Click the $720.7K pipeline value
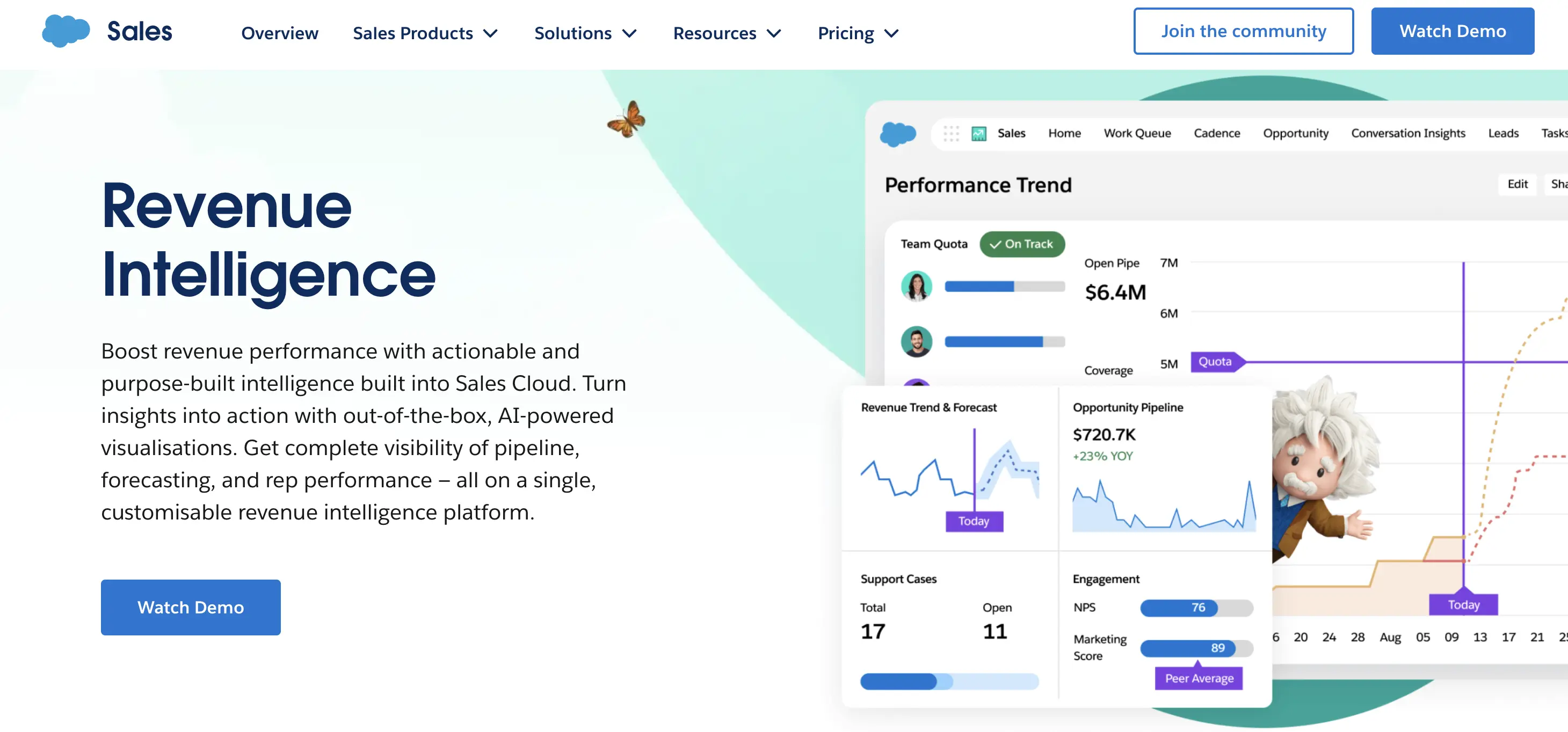Image resolution: width=1568 pixels, height=732 pixels. (x=1104, y=435)
